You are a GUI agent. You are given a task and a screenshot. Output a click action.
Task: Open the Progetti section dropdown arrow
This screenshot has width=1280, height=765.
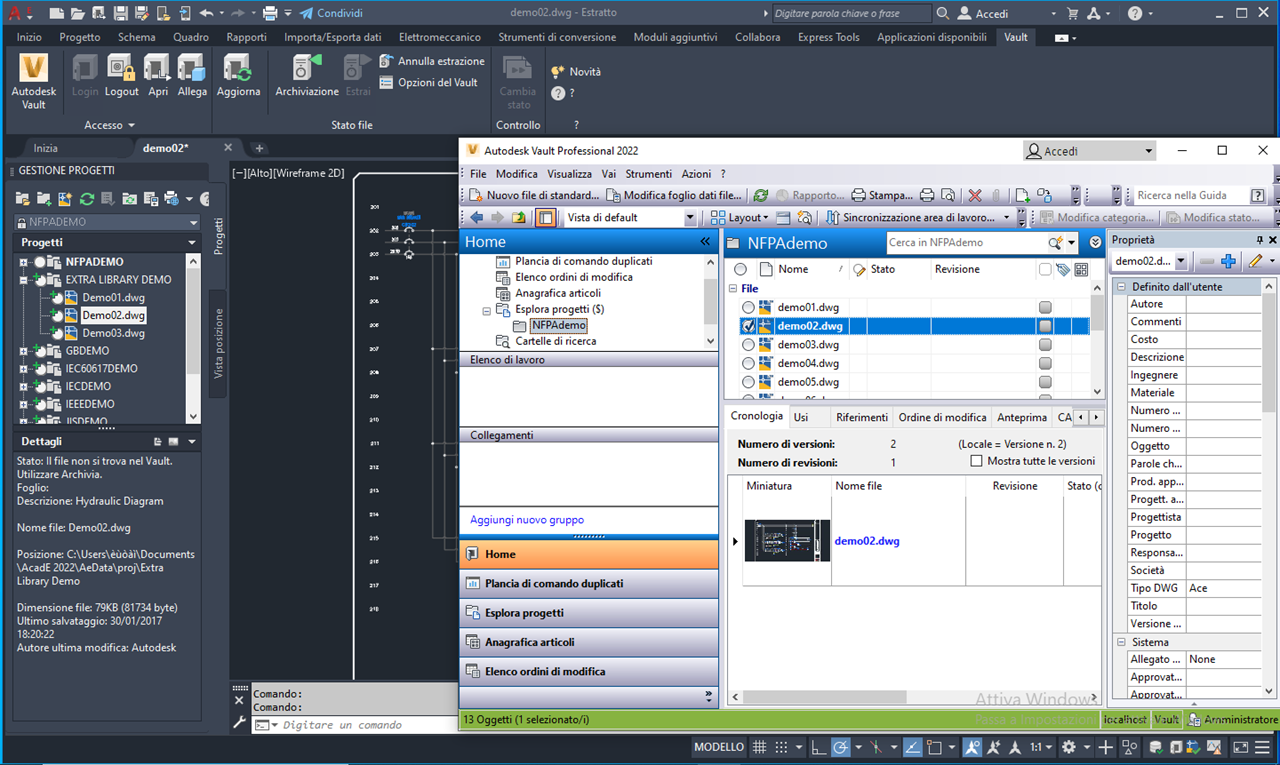tap(192, 243)
